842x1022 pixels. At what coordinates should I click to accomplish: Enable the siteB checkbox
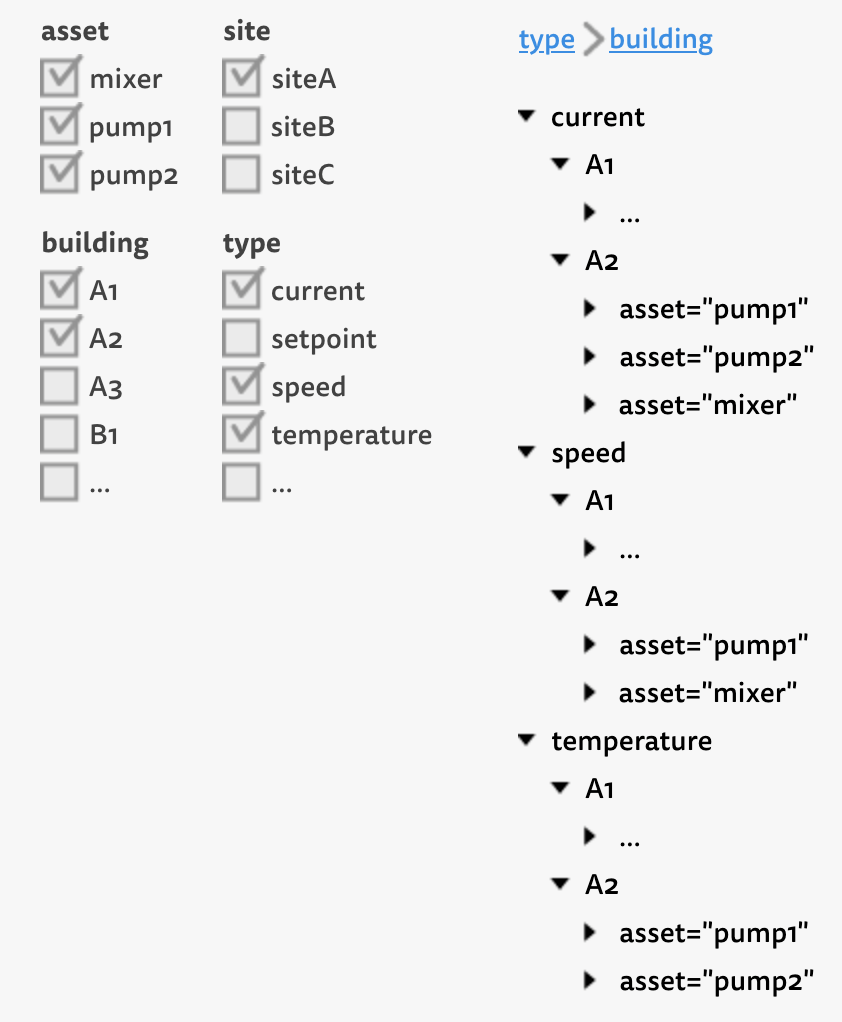point(241,127)
